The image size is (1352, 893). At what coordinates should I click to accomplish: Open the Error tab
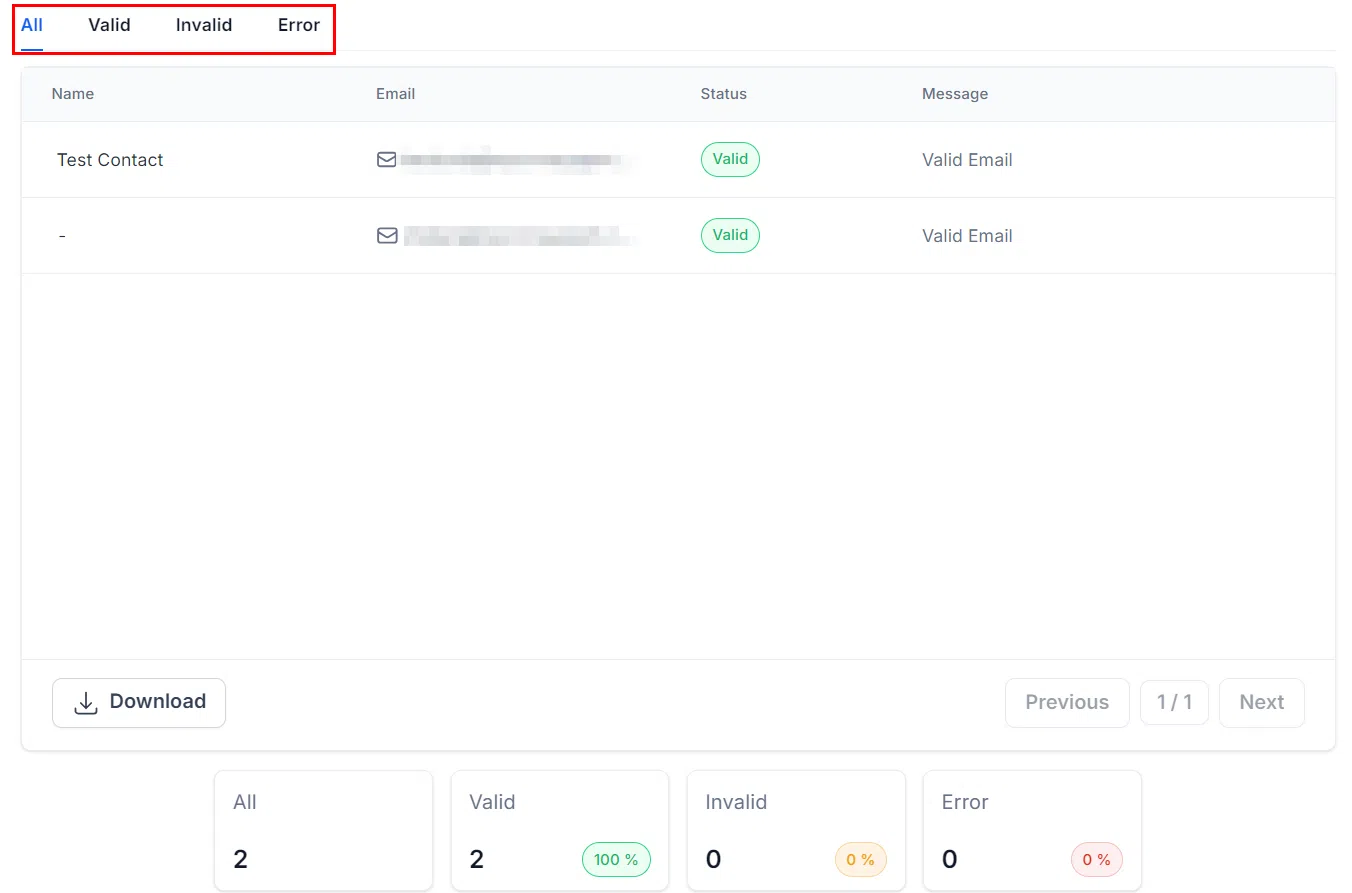pyautogui.click(x=299, y=25)
